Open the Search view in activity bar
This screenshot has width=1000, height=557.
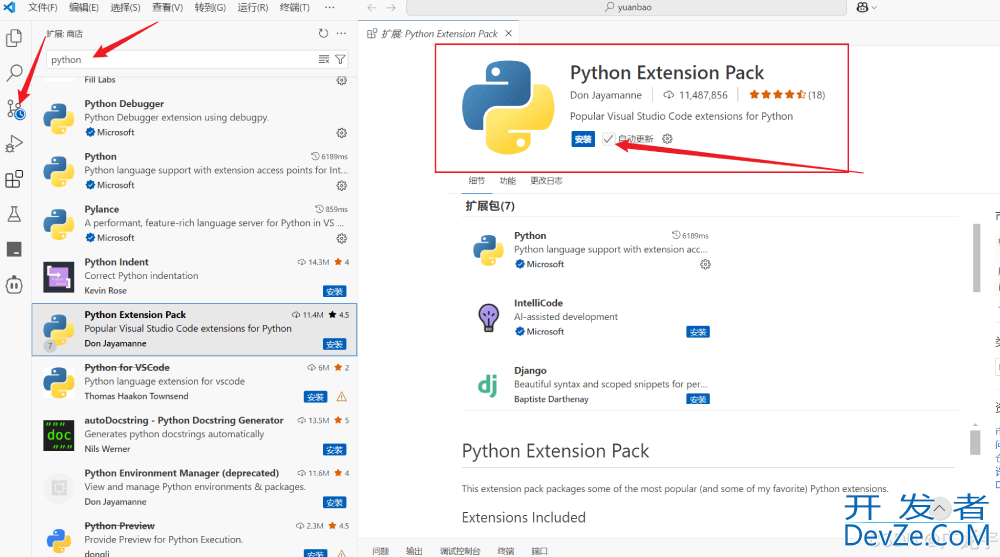tap(14, 73)
